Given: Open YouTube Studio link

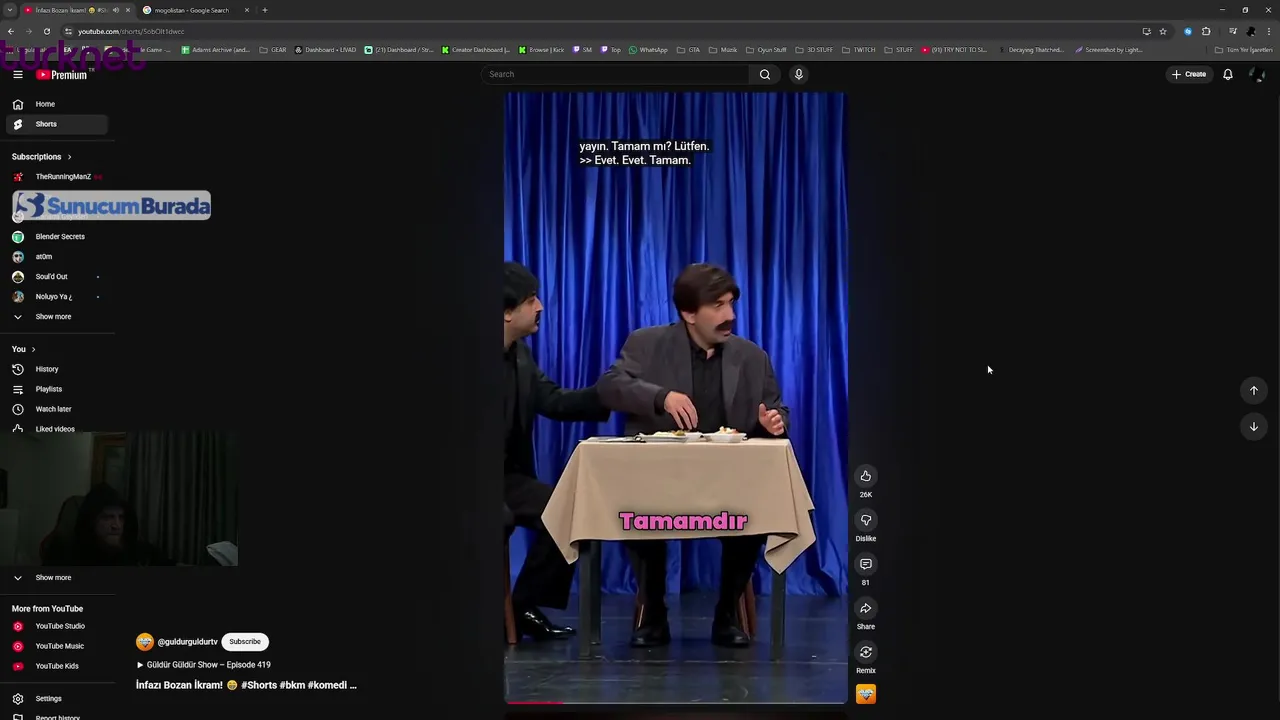Looking at the screenshot, I should [56, 626].
